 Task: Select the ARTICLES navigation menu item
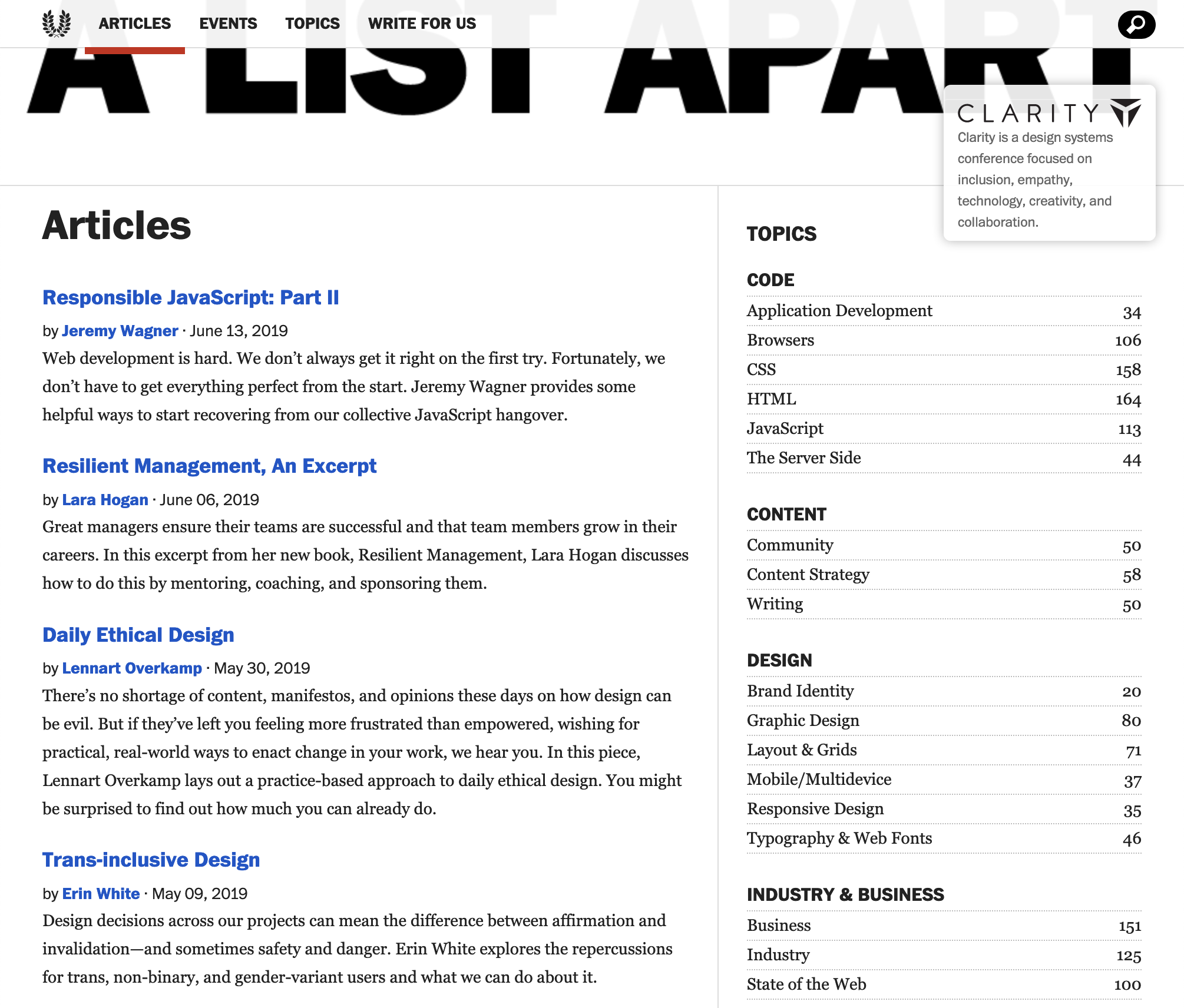tap(134, 22)
